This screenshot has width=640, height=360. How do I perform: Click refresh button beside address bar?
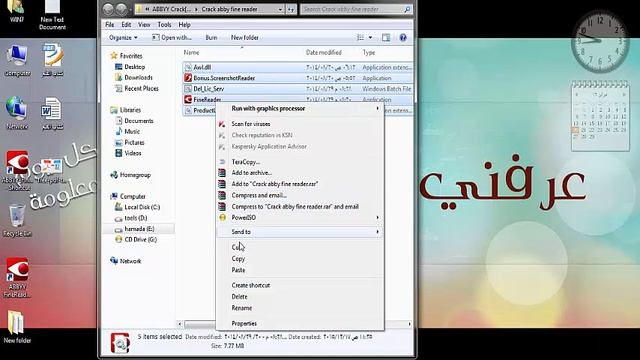(291, 9)
